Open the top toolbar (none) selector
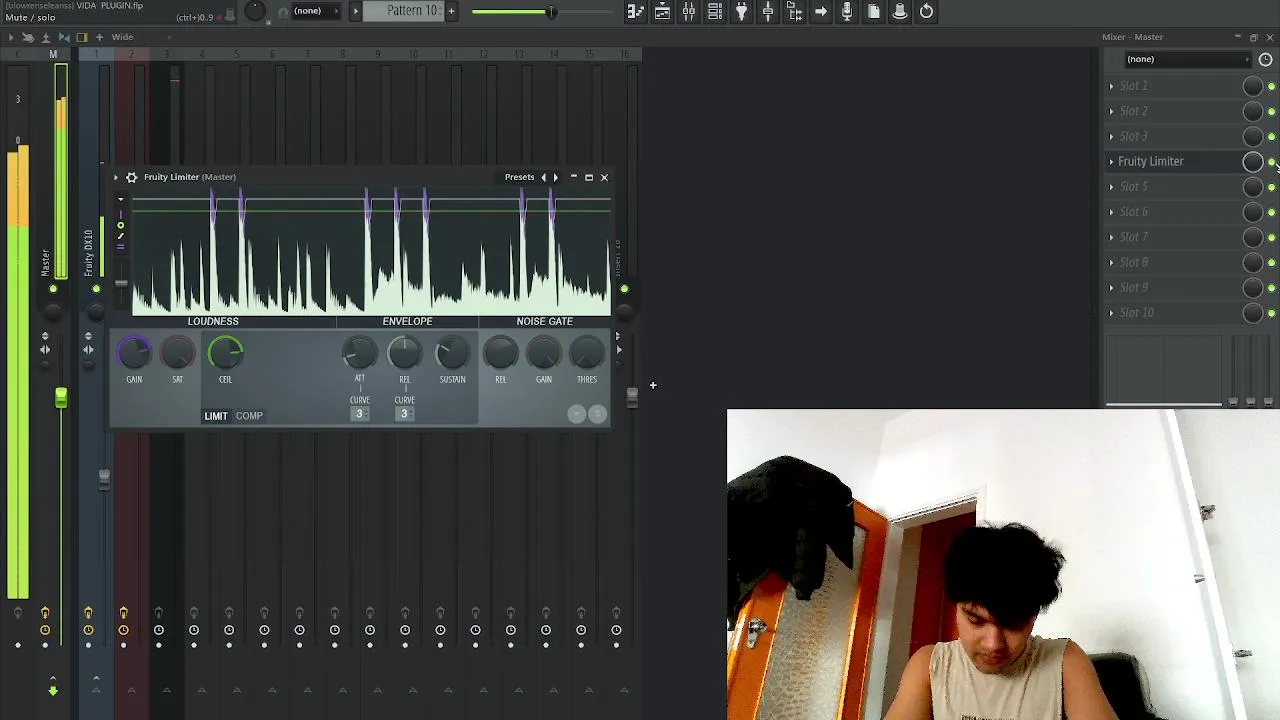1280x720 pixels. 314,11
